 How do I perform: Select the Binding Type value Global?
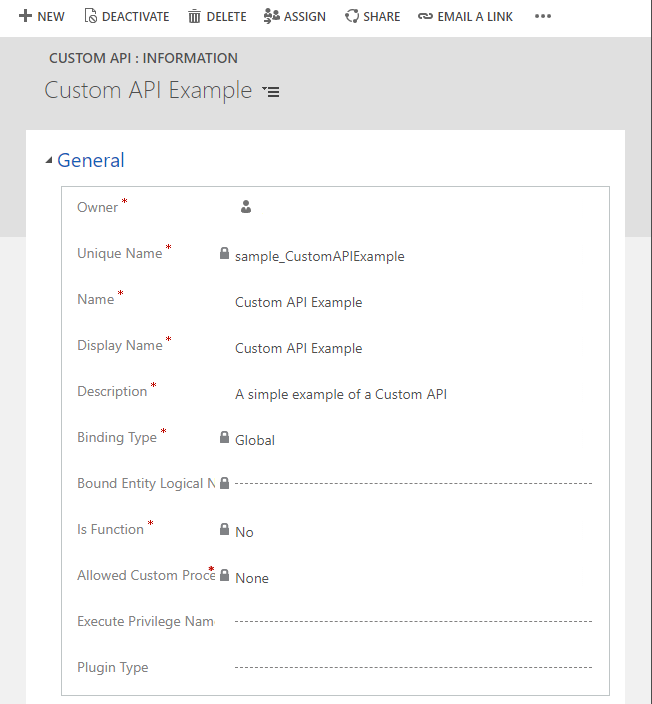pyautogui.click(x=255, y=440)
